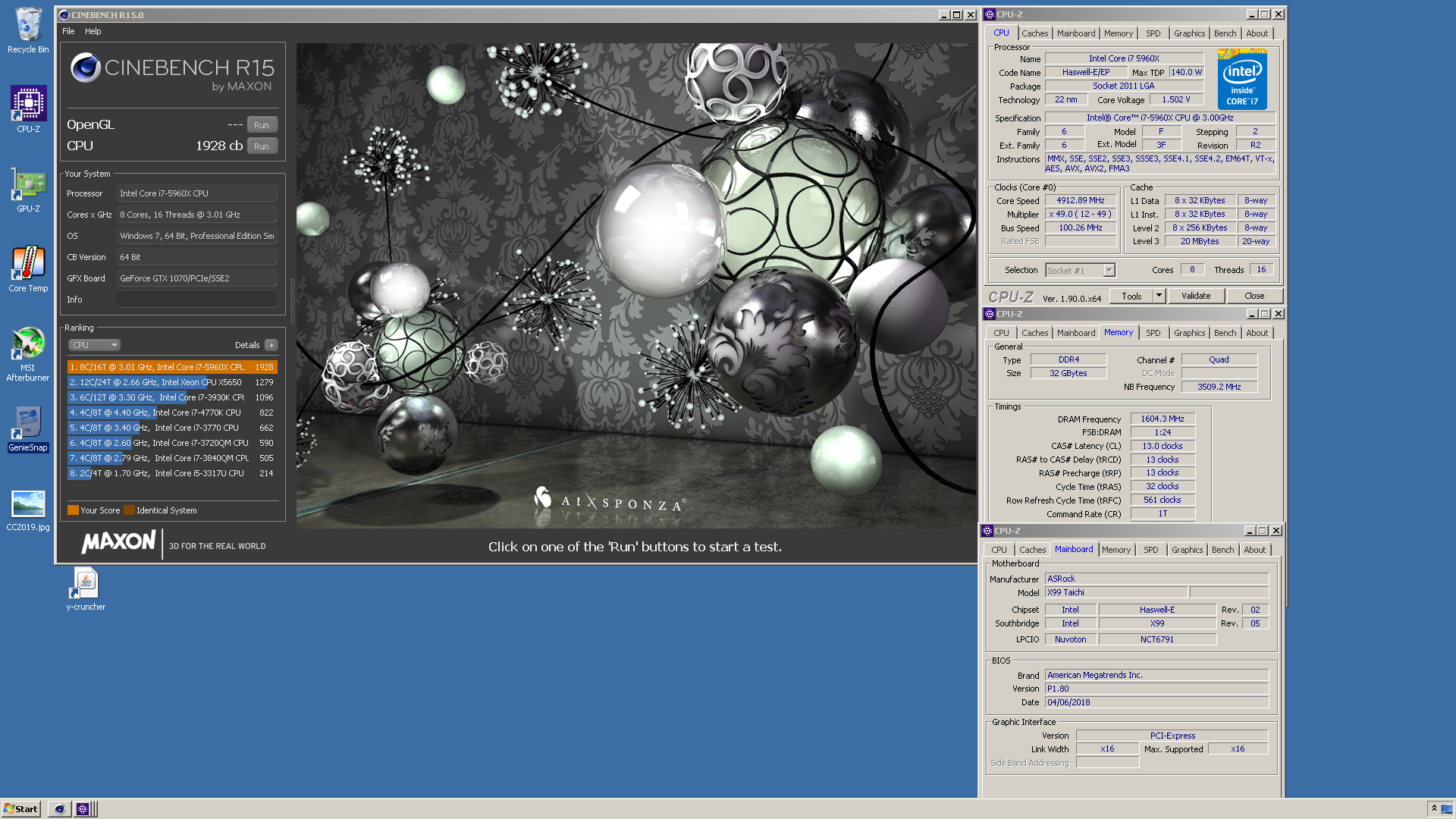Open the y-cruncher desktop shortcut
Viewport: 1456px width, 819px height.
pyautogui.click(x=86, y=589)
